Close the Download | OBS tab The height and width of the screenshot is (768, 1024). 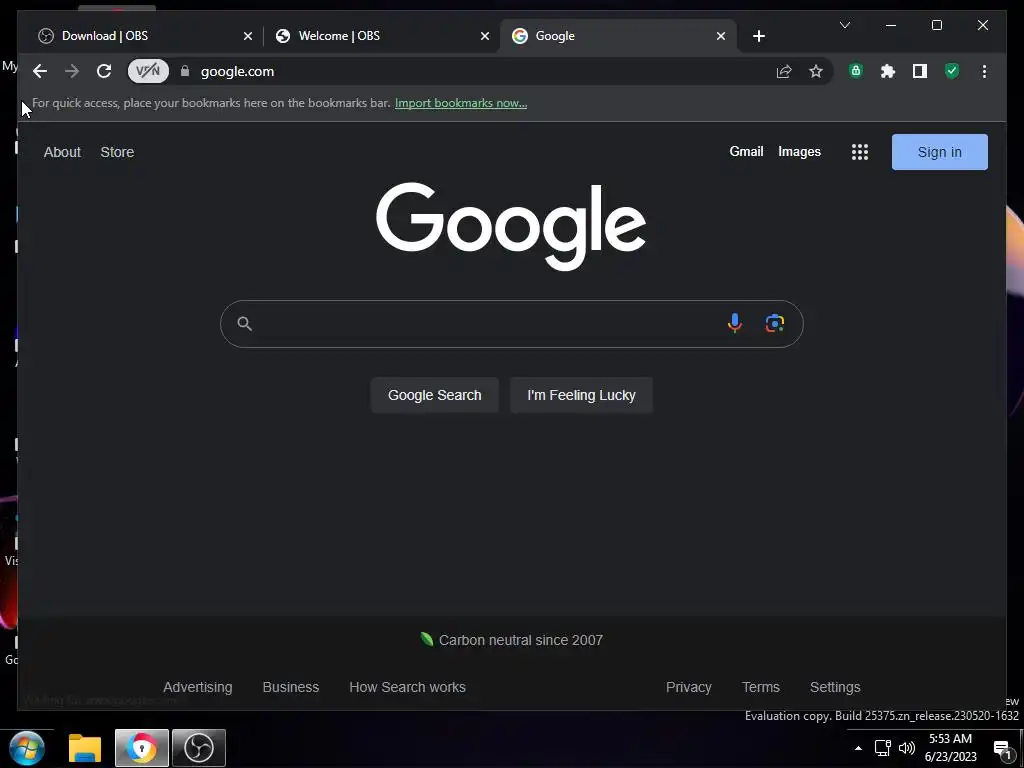coord(248,36)
